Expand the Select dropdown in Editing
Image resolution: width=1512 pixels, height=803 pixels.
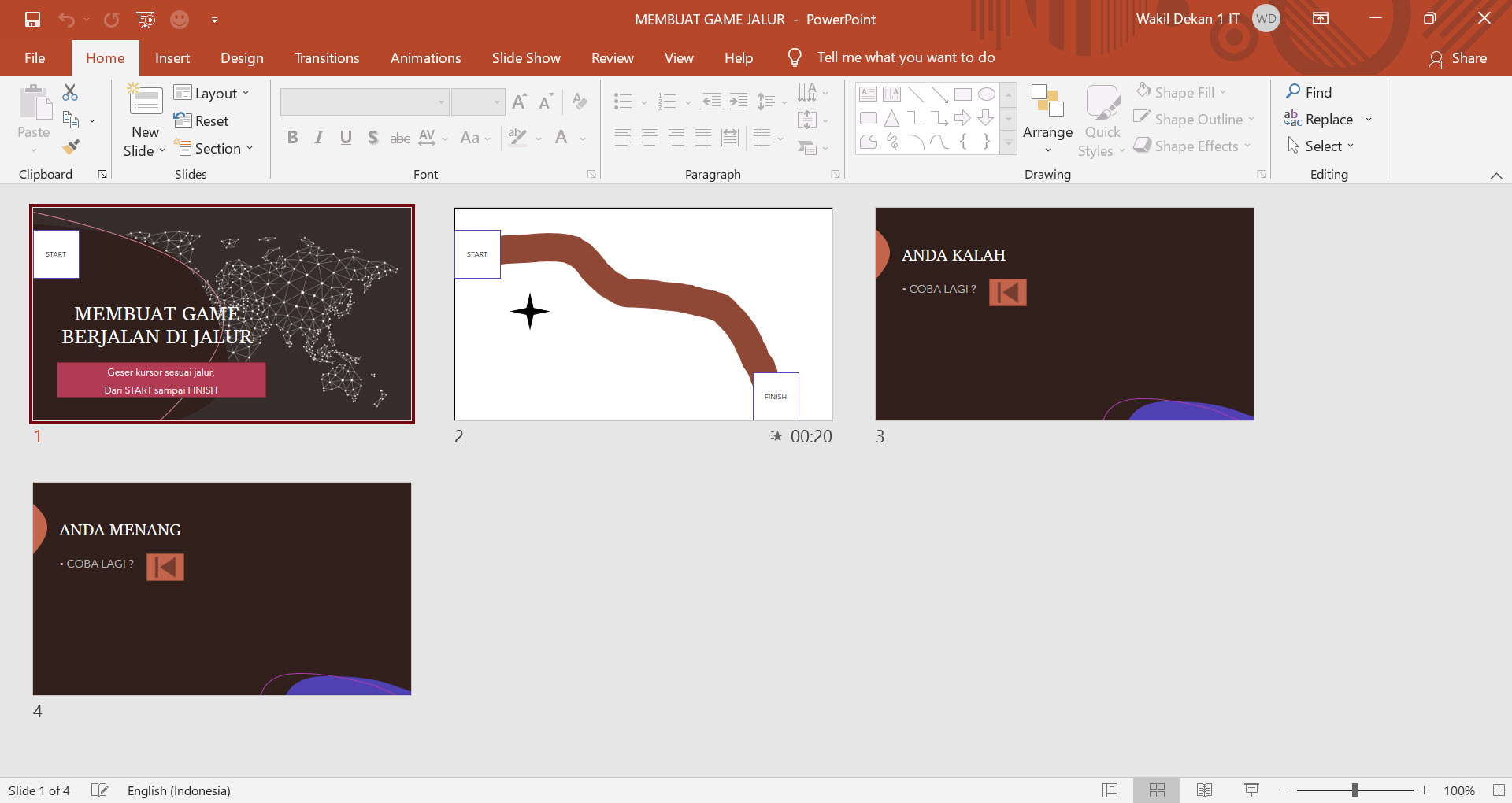tap(1321, 146)
